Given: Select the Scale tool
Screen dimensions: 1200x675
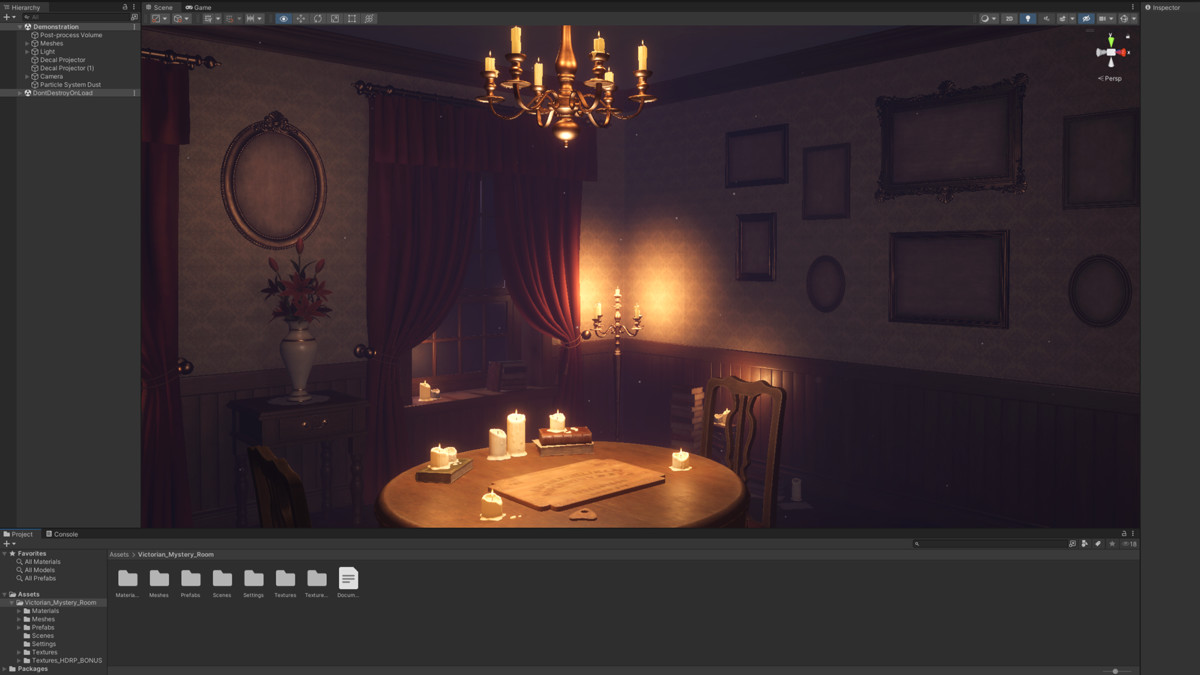Looking at the screenshot, I should 334,18.
